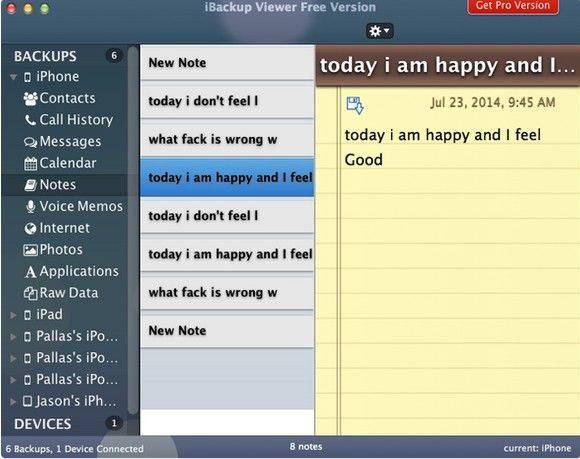
Task: Open Messages in sidebar
Action: coord(62,141)
